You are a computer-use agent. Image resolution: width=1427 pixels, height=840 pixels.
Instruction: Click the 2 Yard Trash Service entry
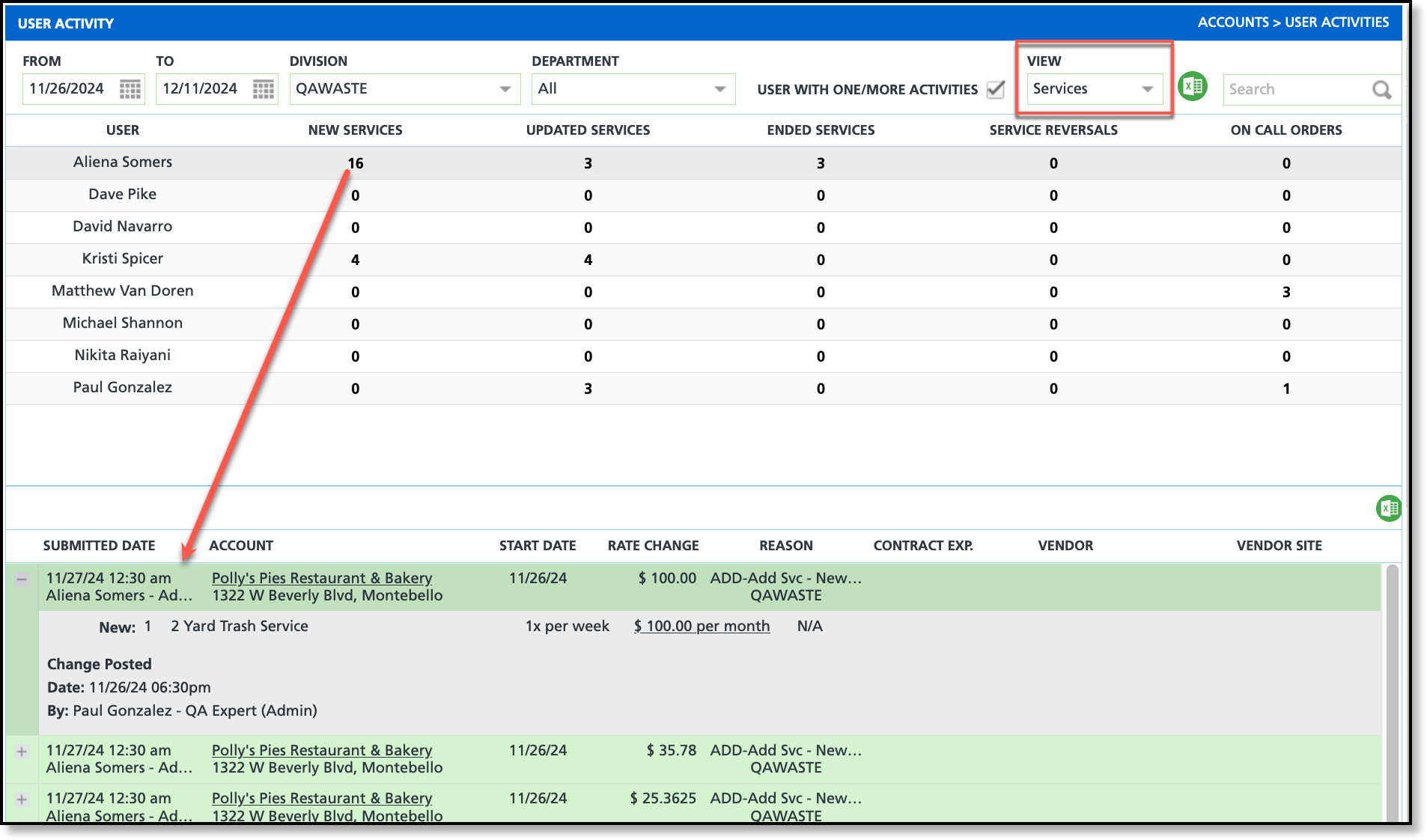pyautogui.click(x=240, y=626)
